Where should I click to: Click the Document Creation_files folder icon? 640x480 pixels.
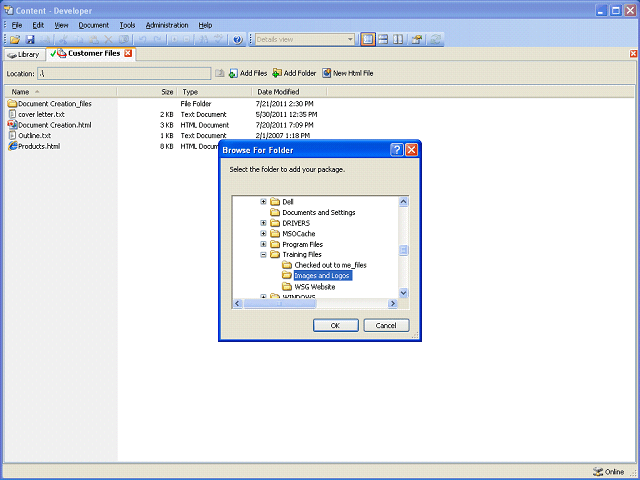click(x=13, y=103)
